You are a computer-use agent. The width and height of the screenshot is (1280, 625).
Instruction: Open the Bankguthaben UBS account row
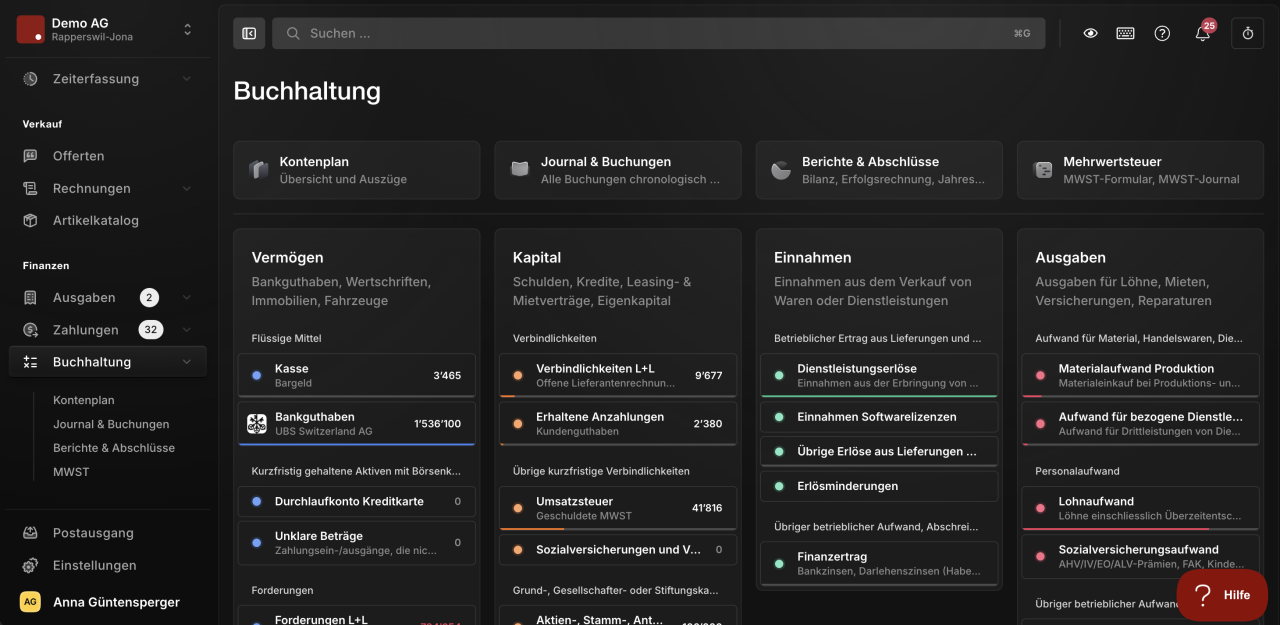pyautogui.click(x=357, y=423)
